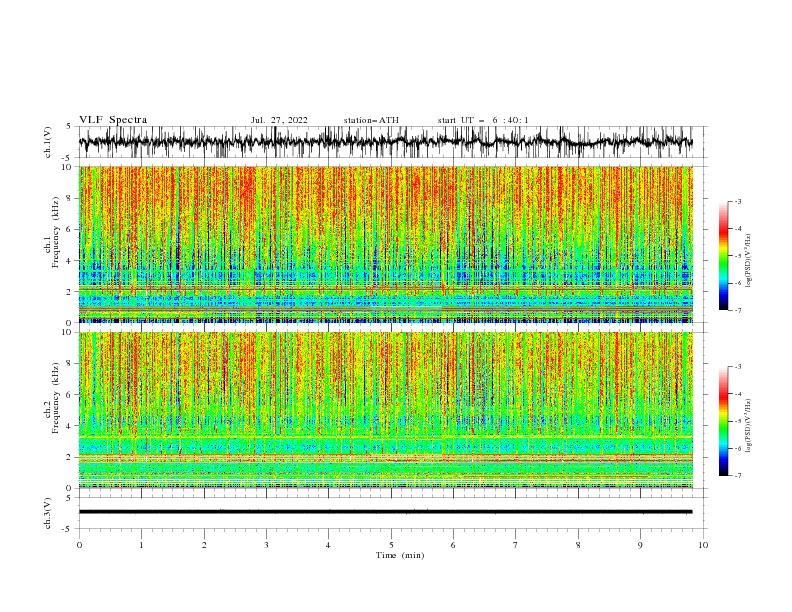Click ch.2 frequency tick label '6'
The height and width of the screenshot is (612, 792).
[x=69, y=395]
